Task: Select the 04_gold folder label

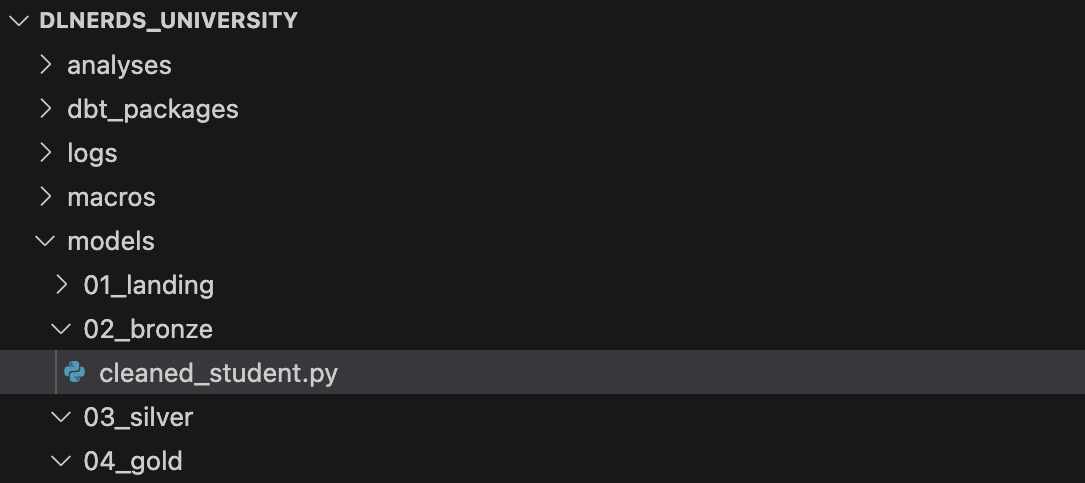Action: (x=133, y=461)
